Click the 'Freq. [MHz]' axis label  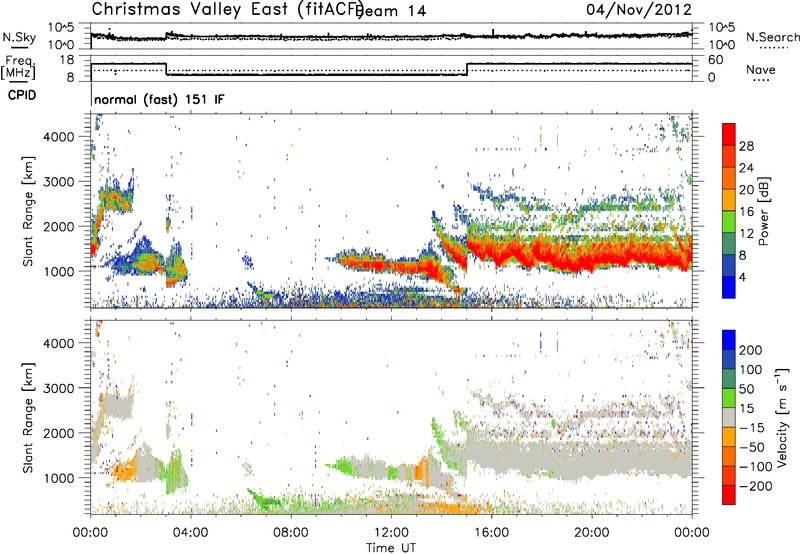point(18,67)
